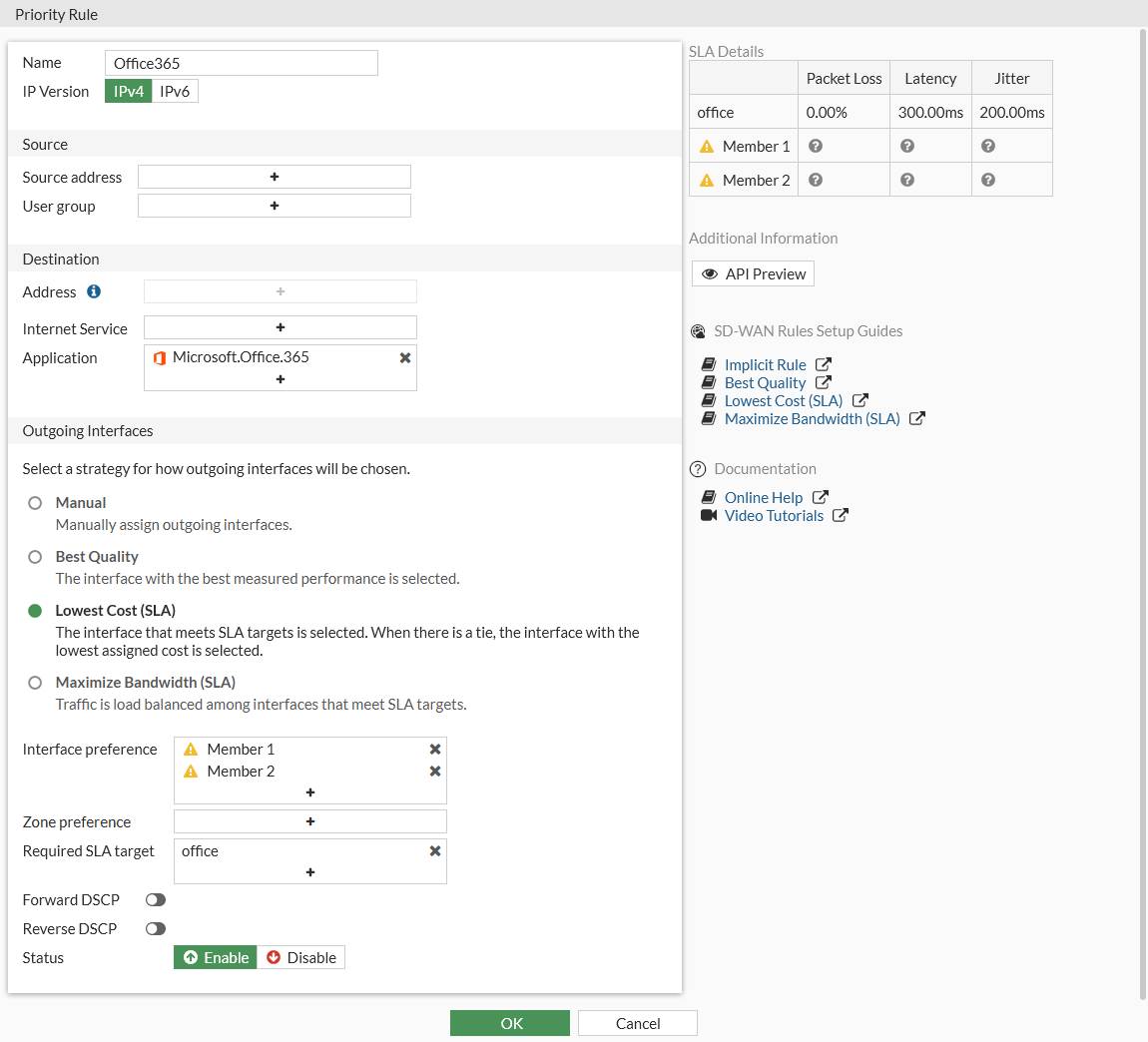Click the book icon beside Implicit Rule
Viewport: 1148px width, 1042px height.
(709, 364)
